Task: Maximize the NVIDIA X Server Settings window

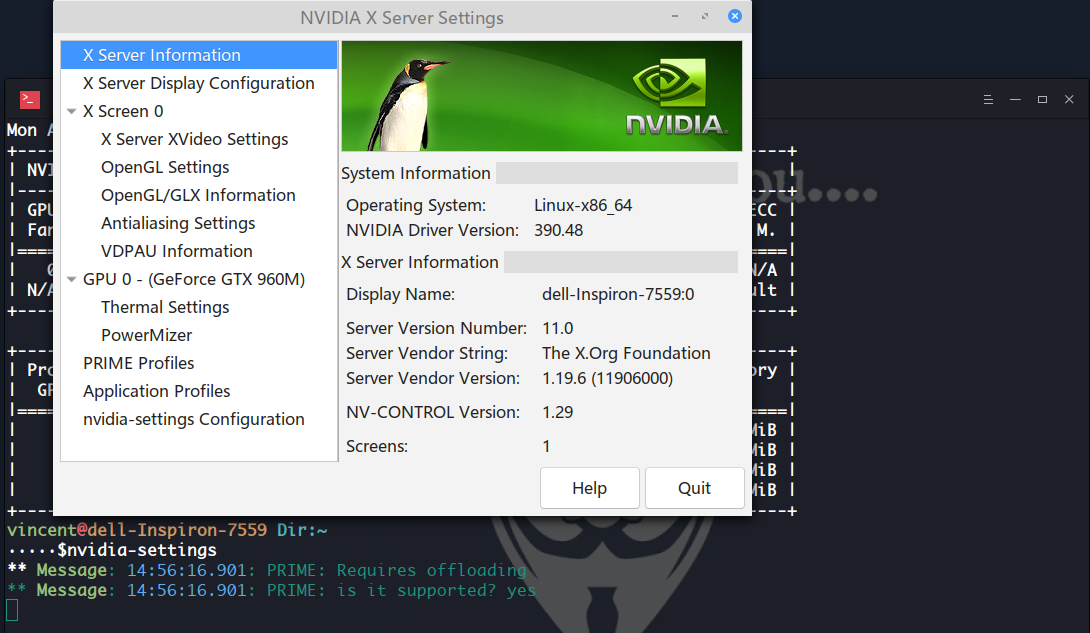Action: tap(705, 16)
